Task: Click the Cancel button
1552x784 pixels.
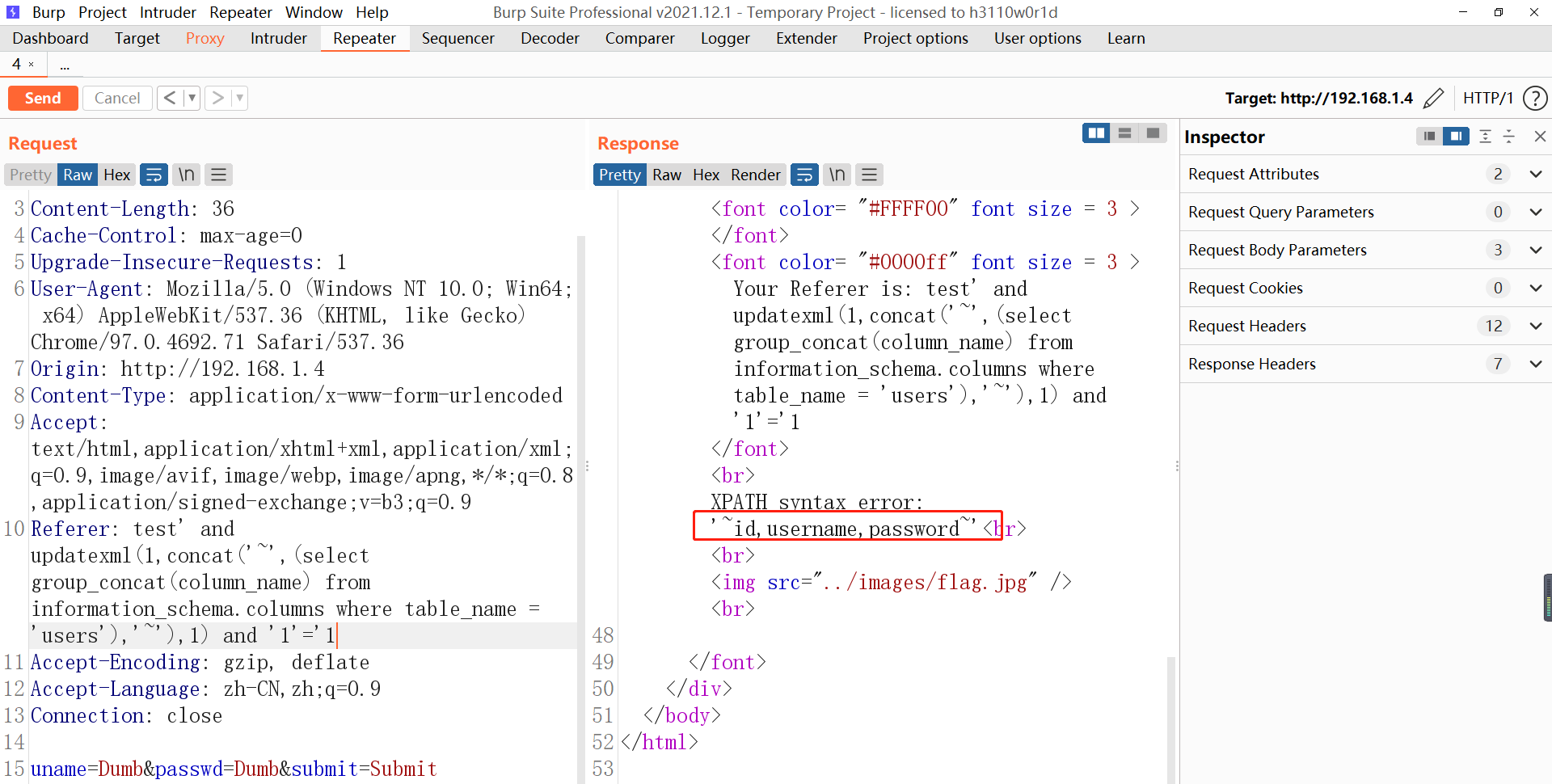Action: pyautogui.click(x=117, y=98)
